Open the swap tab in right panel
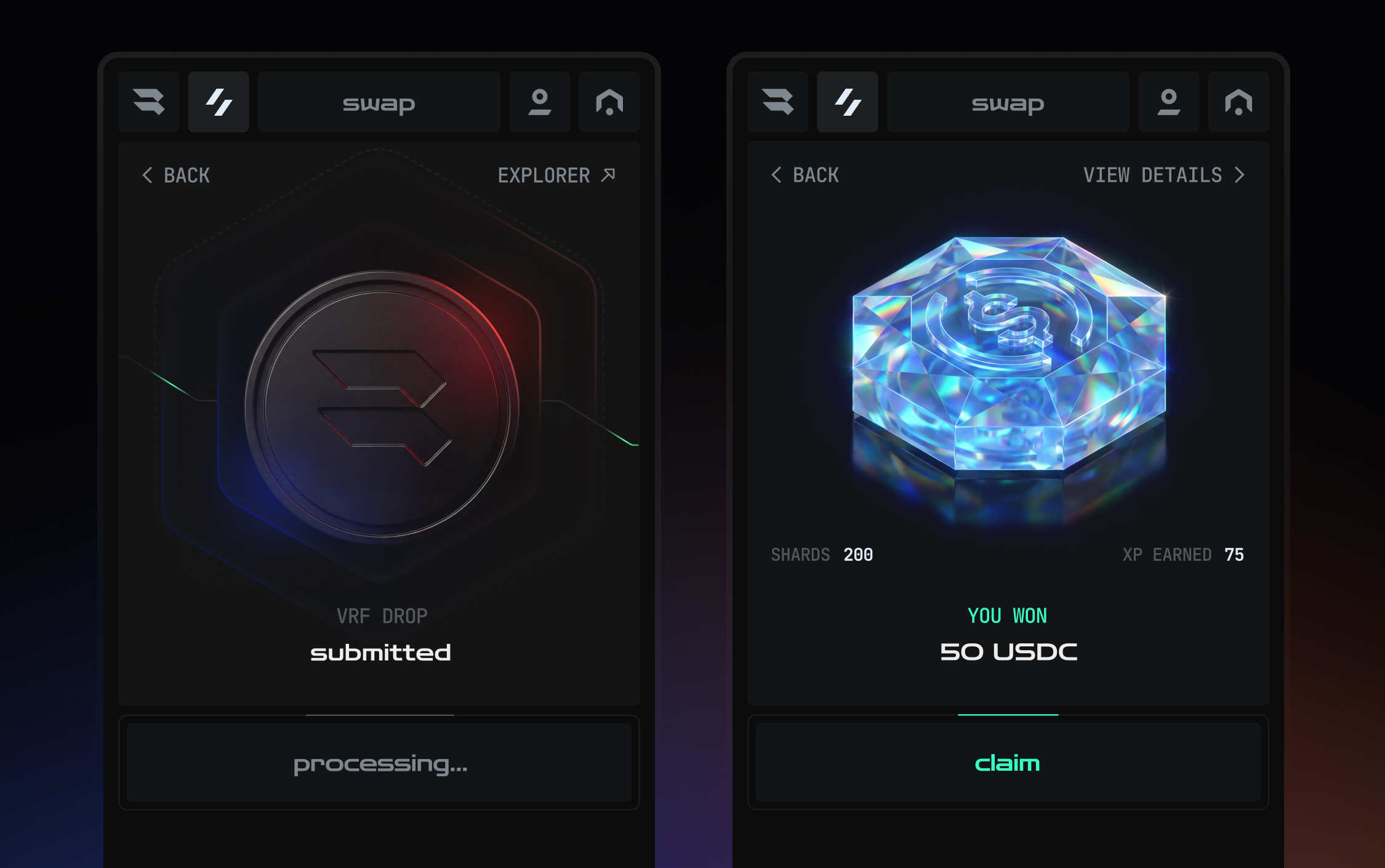Image resolution: width=1385 pixels, height=868 pixels. tap(1008, 102)
